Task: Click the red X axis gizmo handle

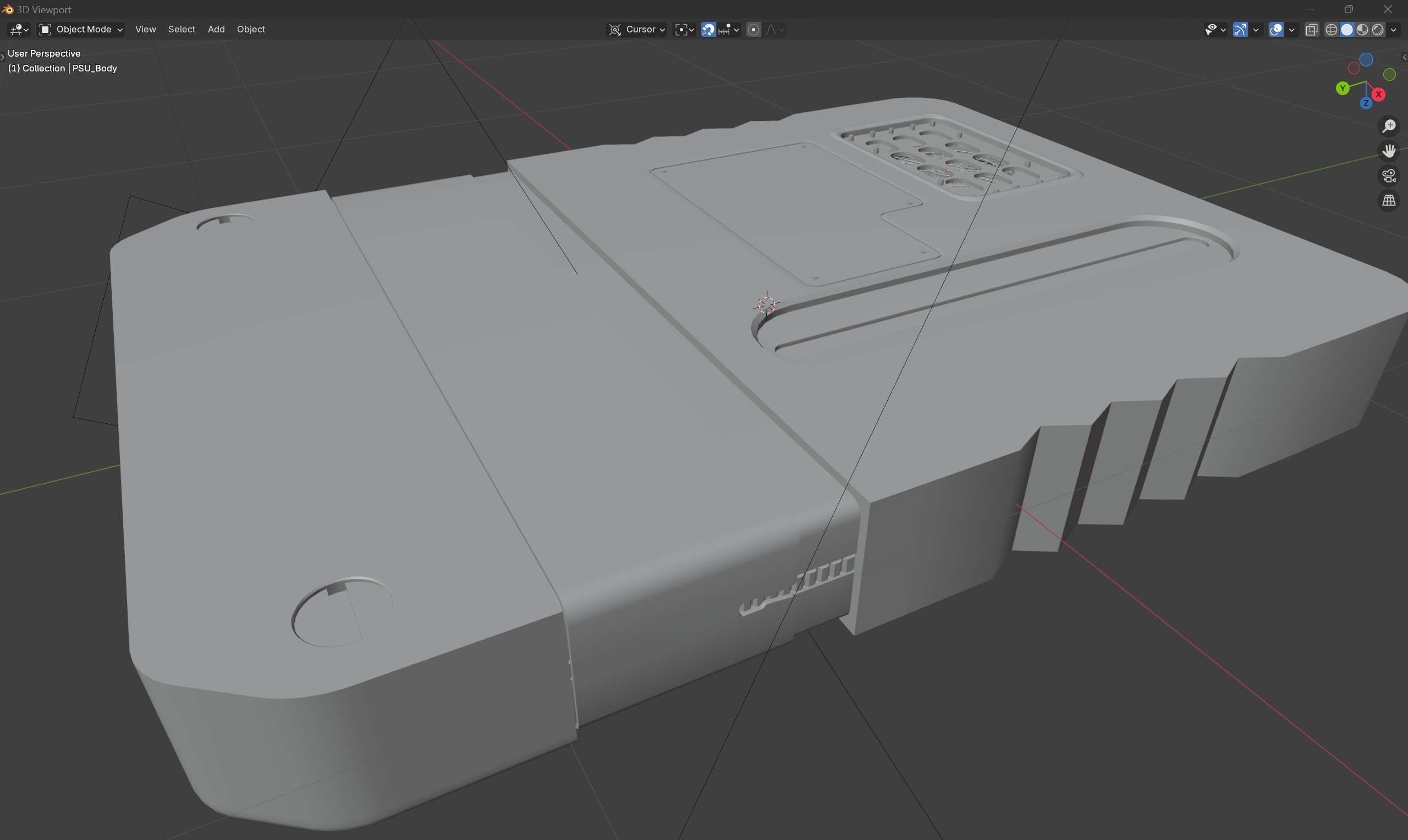Action: pos(1378,95)
